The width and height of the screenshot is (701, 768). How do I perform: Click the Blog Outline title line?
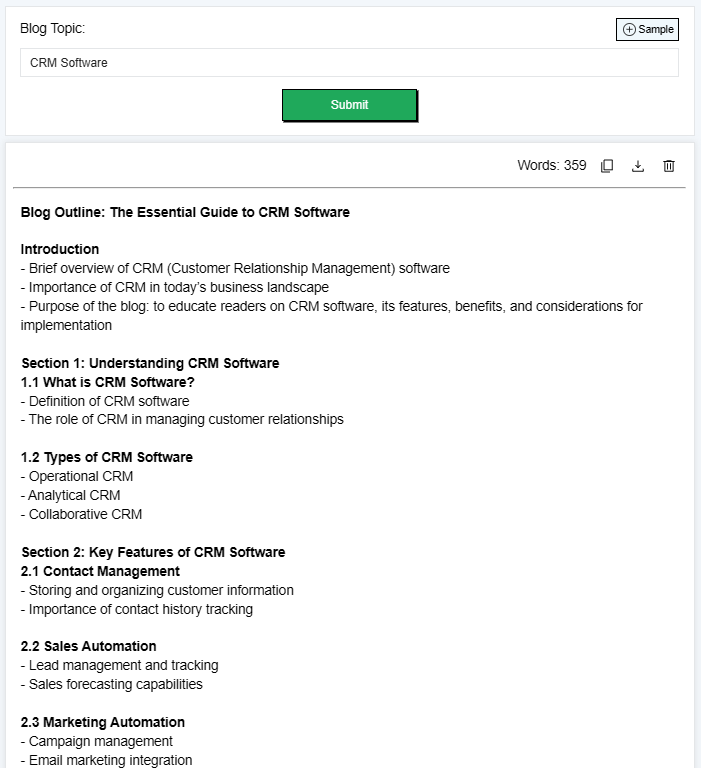click(x=185, y=212)
